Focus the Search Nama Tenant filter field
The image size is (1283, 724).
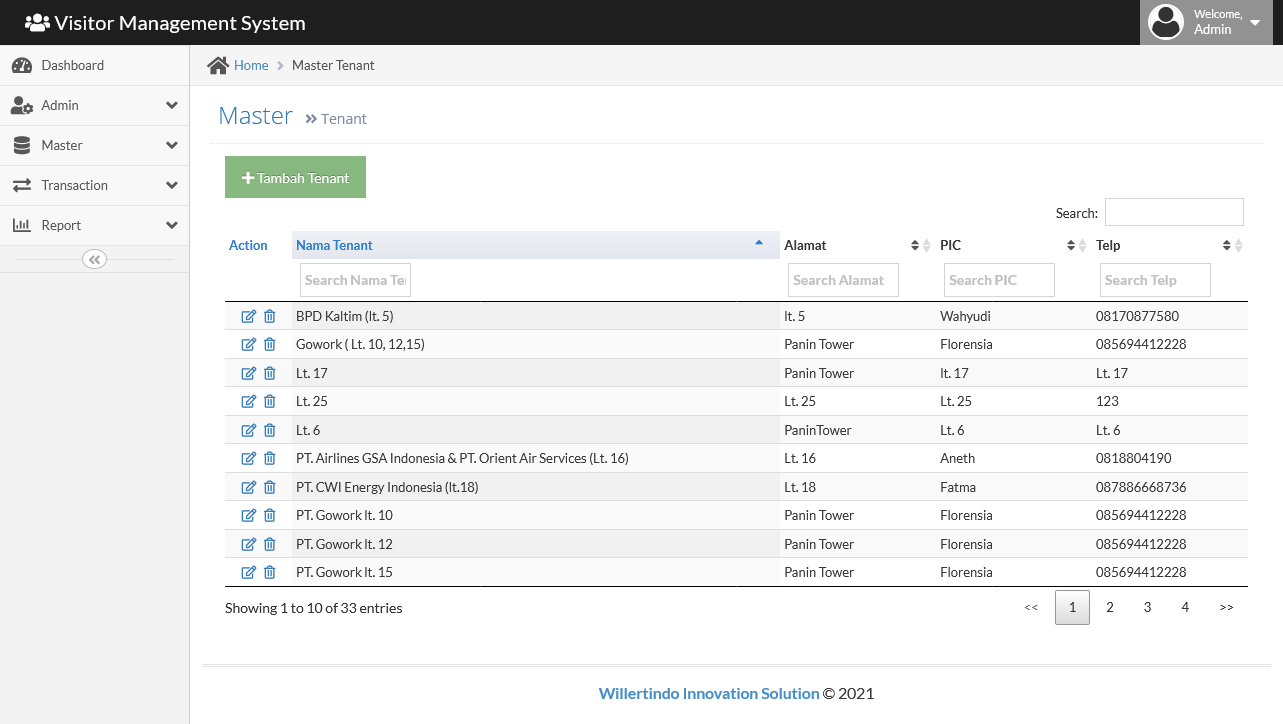355,280
